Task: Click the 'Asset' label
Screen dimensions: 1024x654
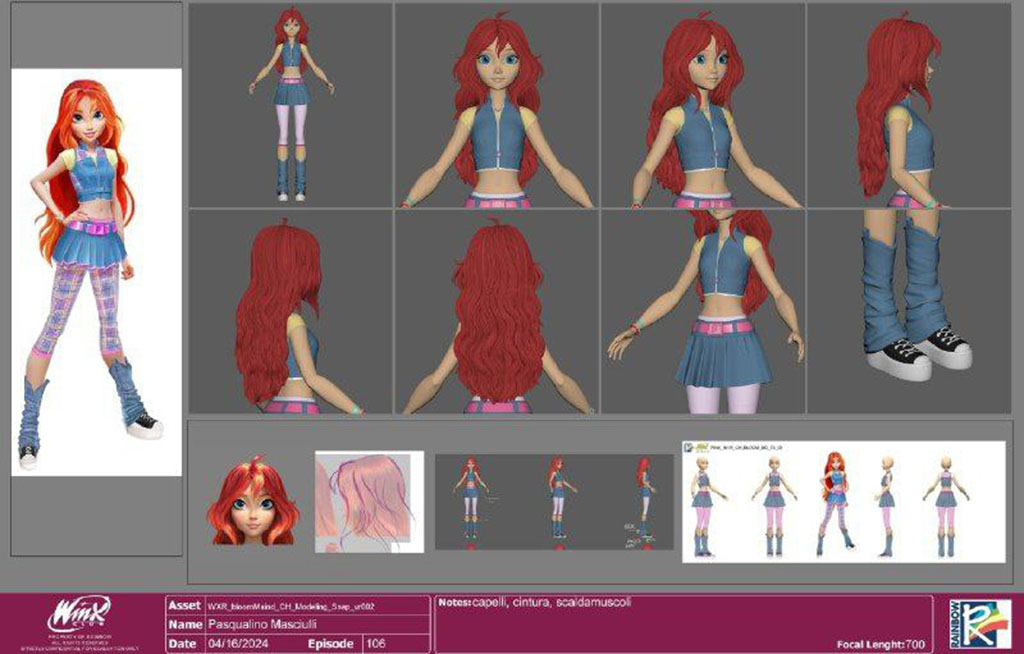Action: tap(185, 606)
